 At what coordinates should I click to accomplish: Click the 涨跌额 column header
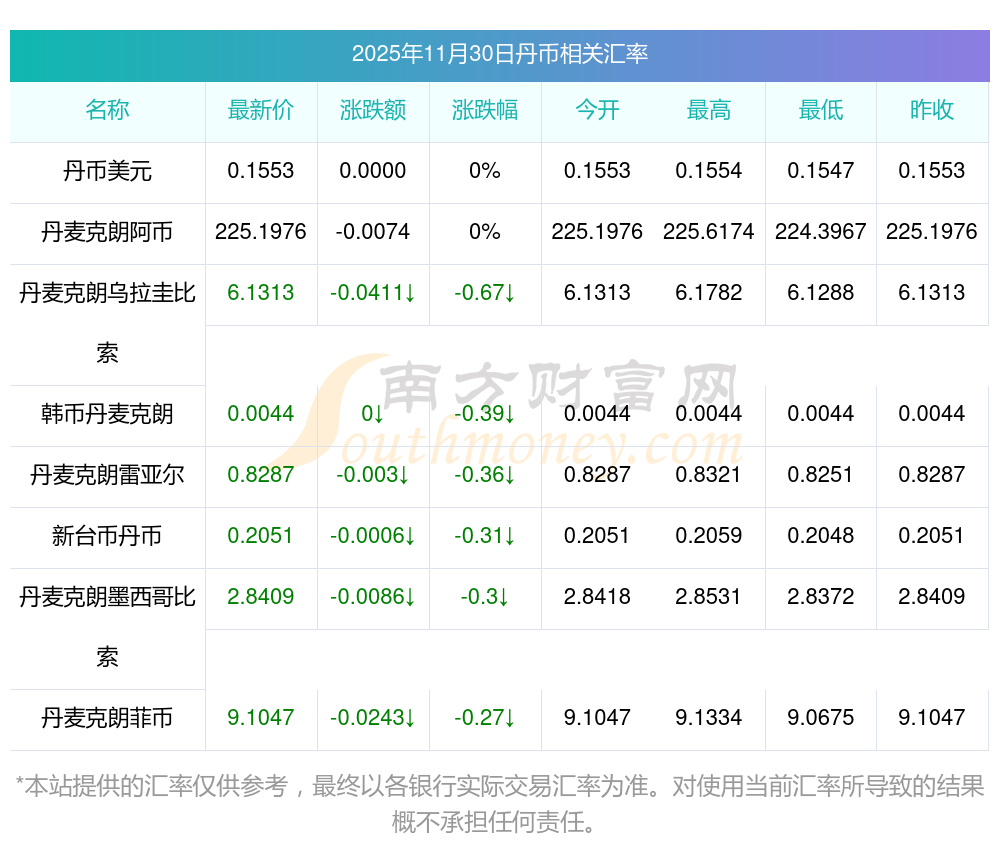coord(373,110)
